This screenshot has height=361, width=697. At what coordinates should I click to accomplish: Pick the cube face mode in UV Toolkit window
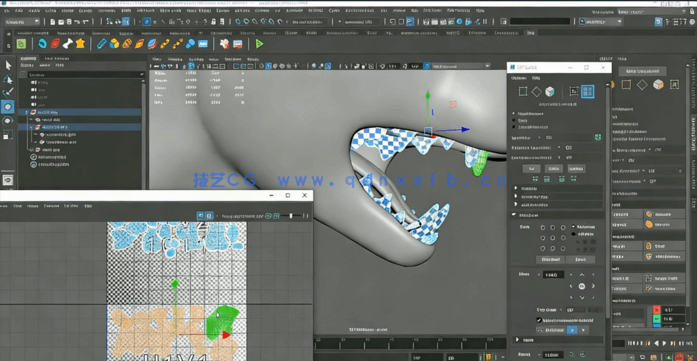pos(550,92)
